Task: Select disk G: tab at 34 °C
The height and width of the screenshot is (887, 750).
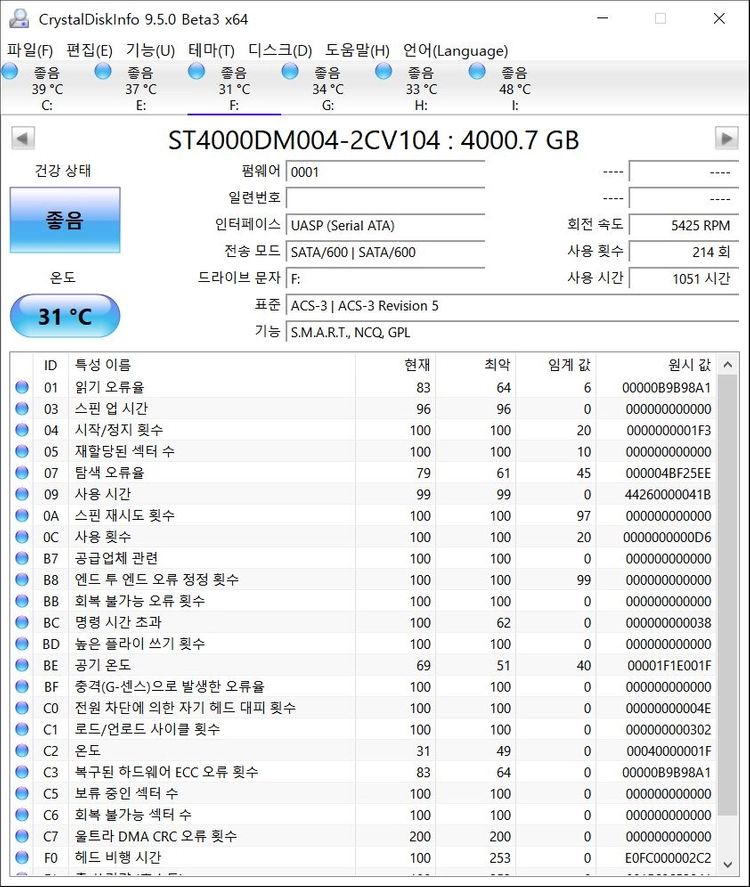Action: (x=327, y=88)
